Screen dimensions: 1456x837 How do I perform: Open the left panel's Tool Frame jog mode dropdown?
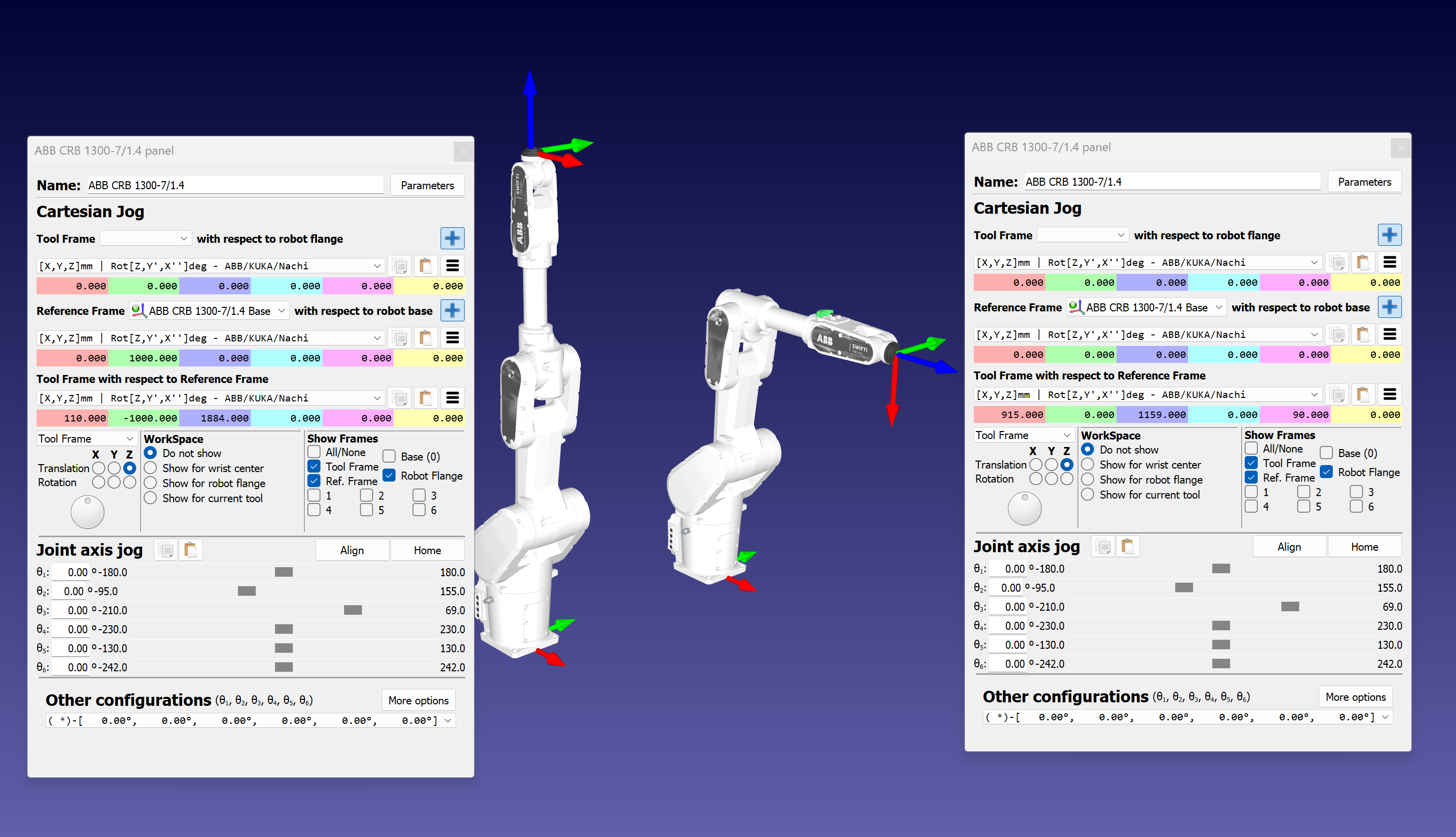(x=86, y=439)
